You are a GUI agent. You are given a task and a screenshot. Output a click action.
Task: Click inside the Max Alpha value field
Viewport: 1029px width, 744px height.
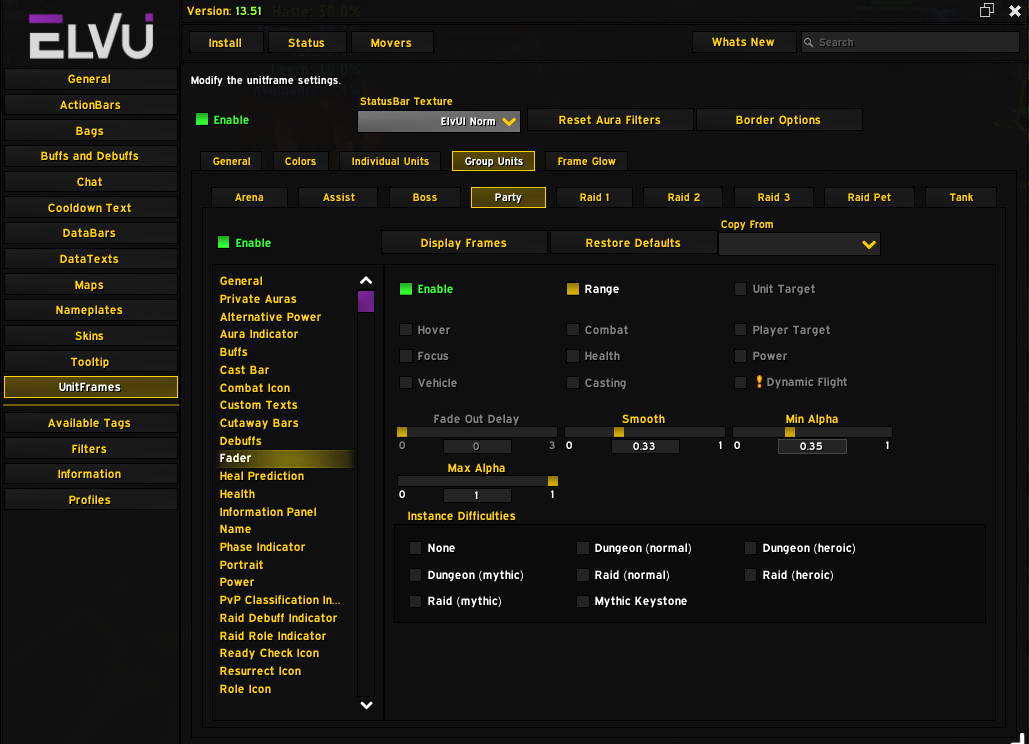point(477,494)
